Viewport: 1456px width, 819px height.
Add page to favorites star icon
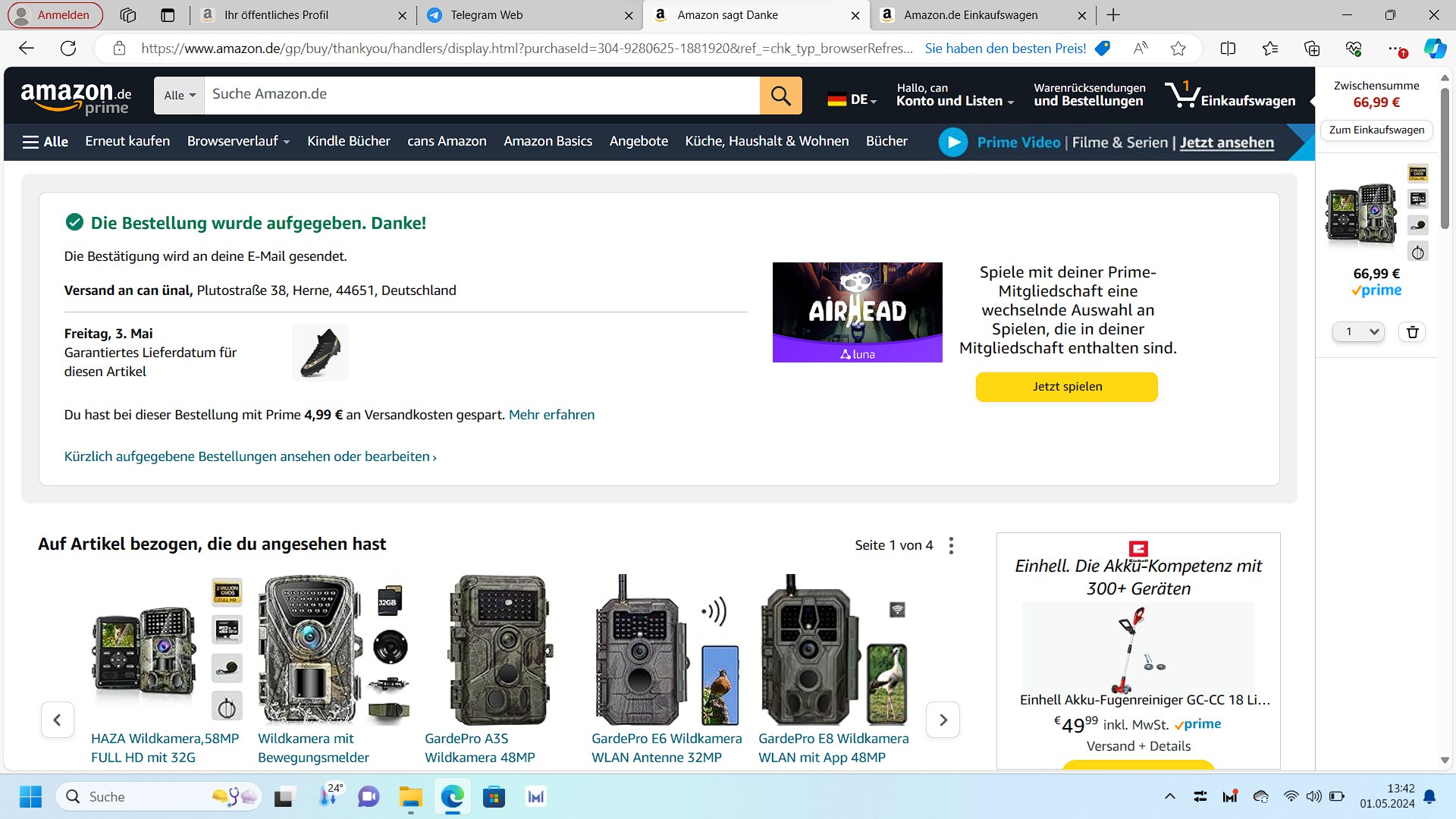pyautogui.click(x=1178, y=49)
